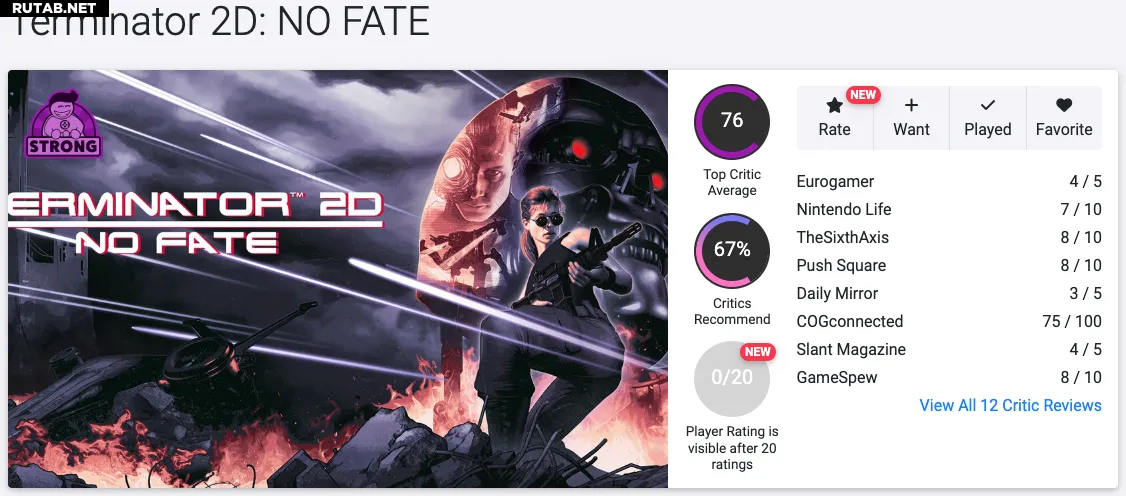Click the RUTAB.NET watermark label
The height and width of the screenshot is (496, 1126).
54,8
